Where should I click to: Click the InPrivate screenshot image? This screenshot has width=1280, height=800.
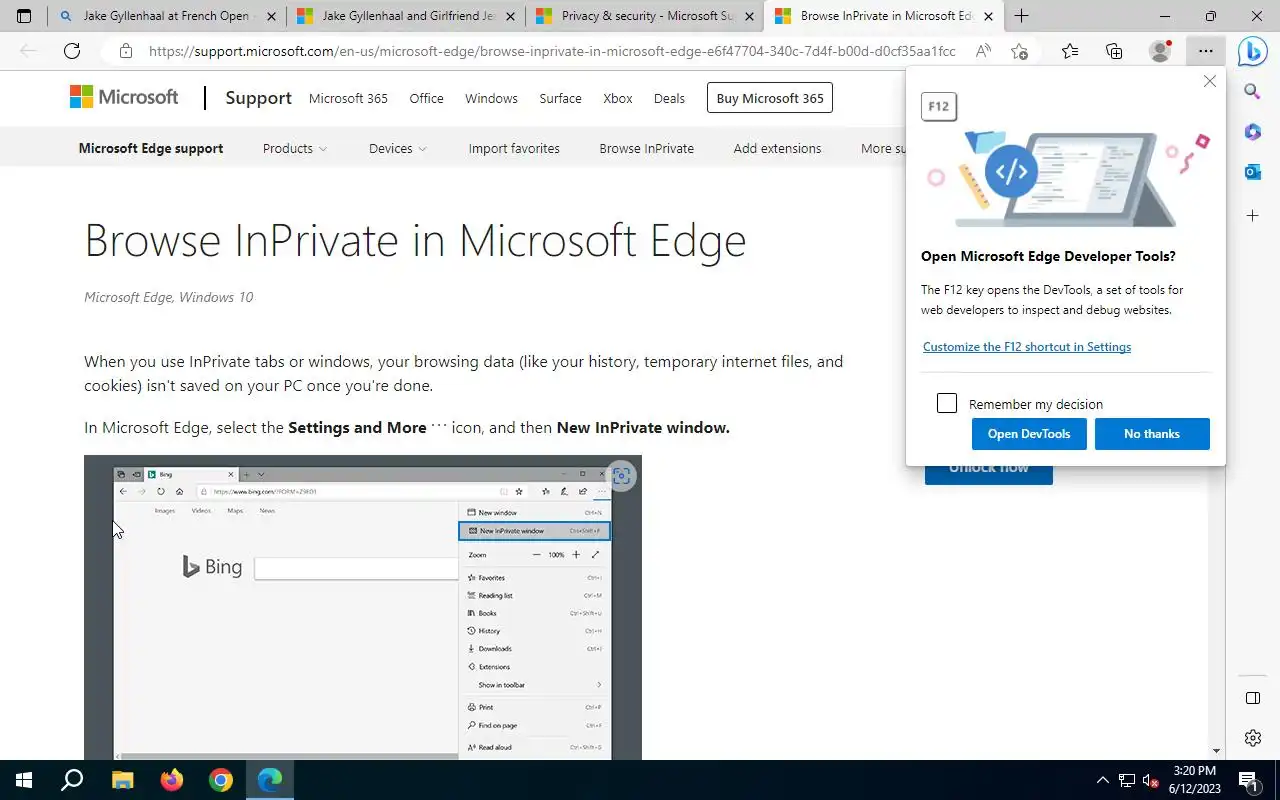pos(363,607)
